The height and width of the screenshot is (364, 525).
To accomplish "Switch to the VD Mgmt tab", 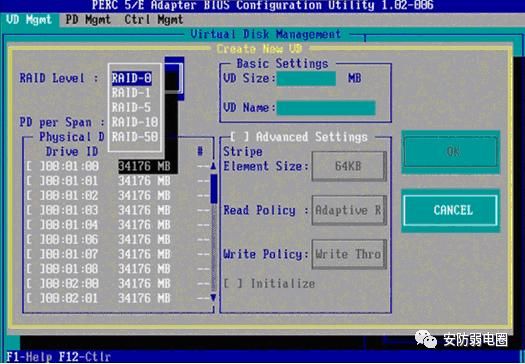I will [29, 20].
